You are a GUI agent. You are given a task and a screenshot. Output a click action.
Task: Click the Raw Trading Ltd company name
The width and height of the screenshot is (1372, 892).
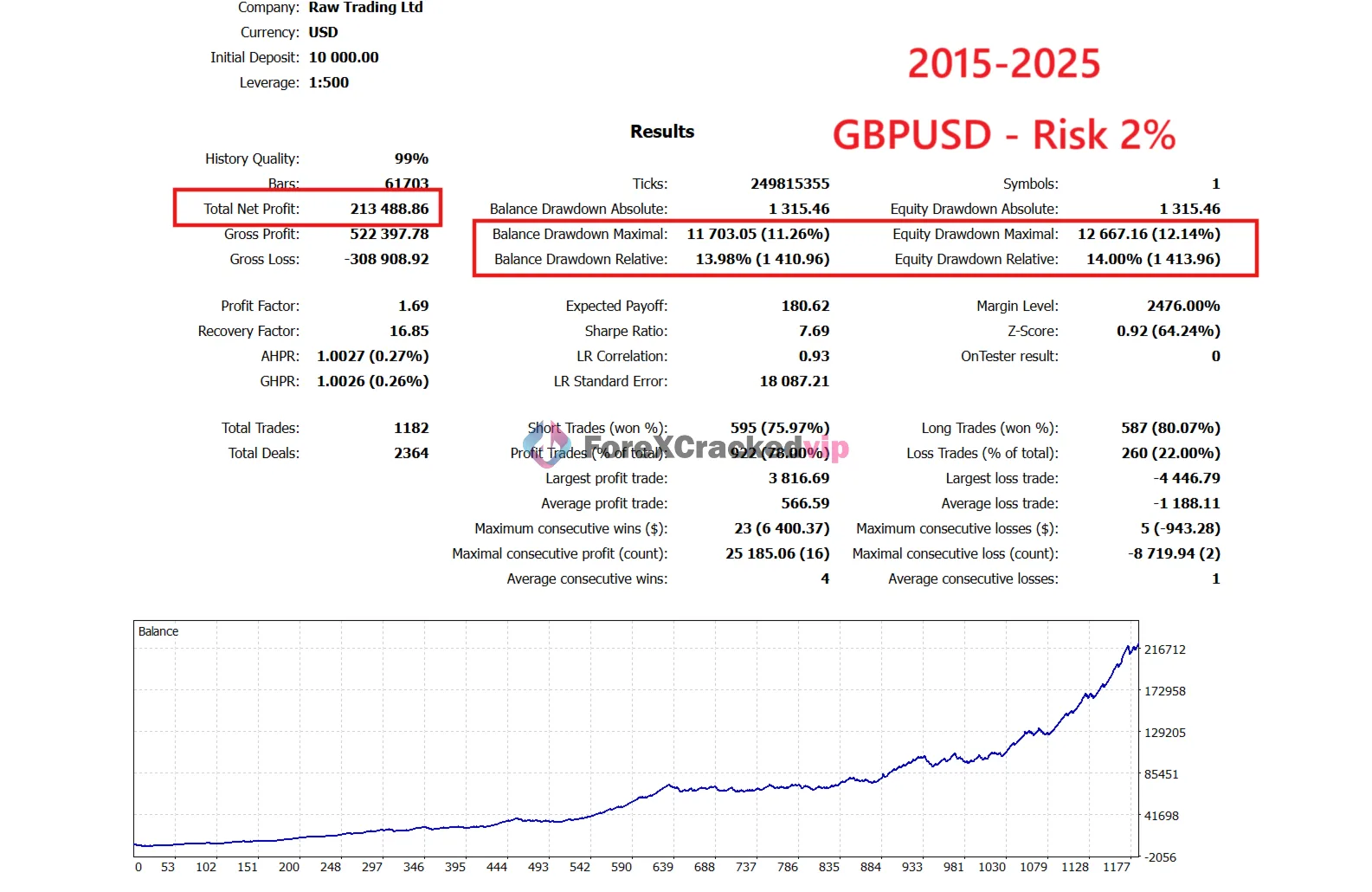click(x=365, y=8)
